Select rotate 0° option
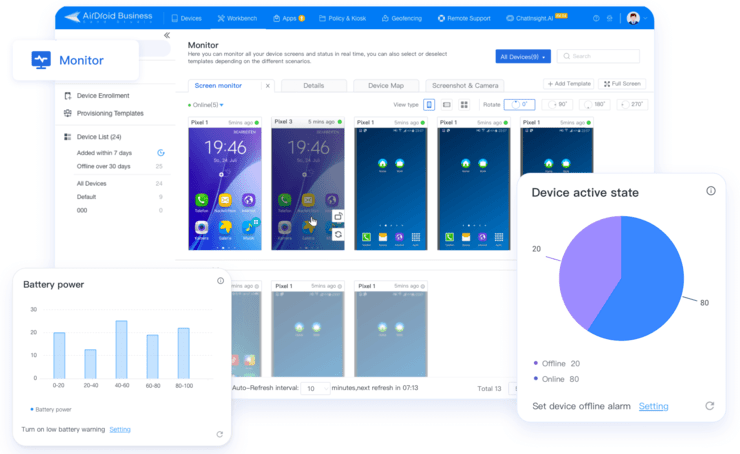Image resolution: width=740 pixels, height=454 pixels. 520,105
